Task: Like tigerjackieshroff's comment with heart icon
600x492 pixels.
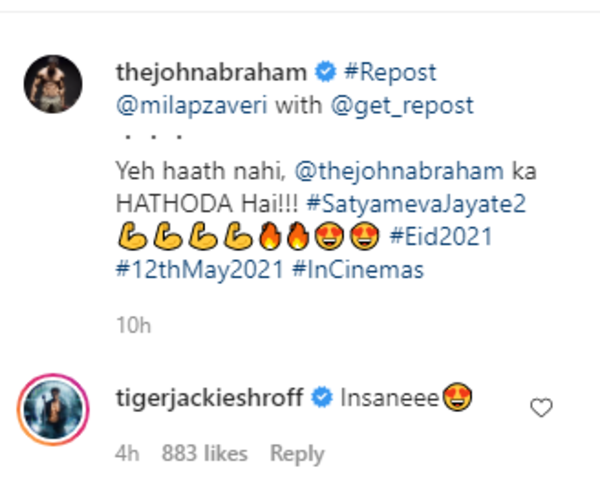Action: coord(541,407)
